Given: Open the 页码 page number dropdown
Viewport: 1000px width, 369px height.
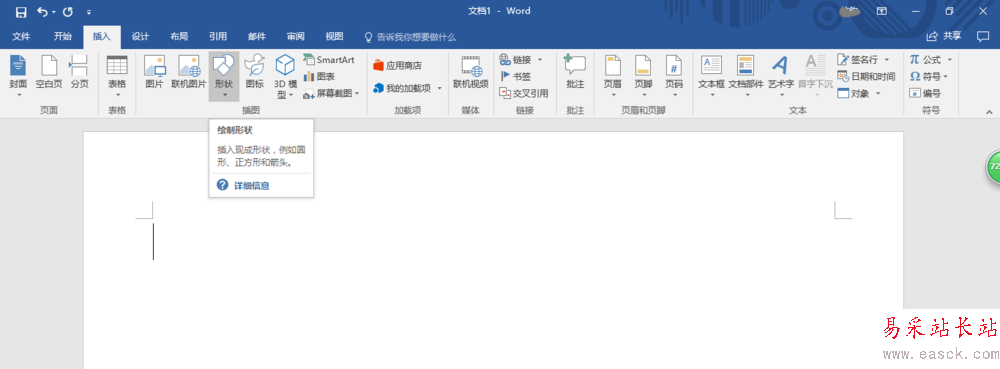Looking at the screenshot, I should tap(673, 76).
